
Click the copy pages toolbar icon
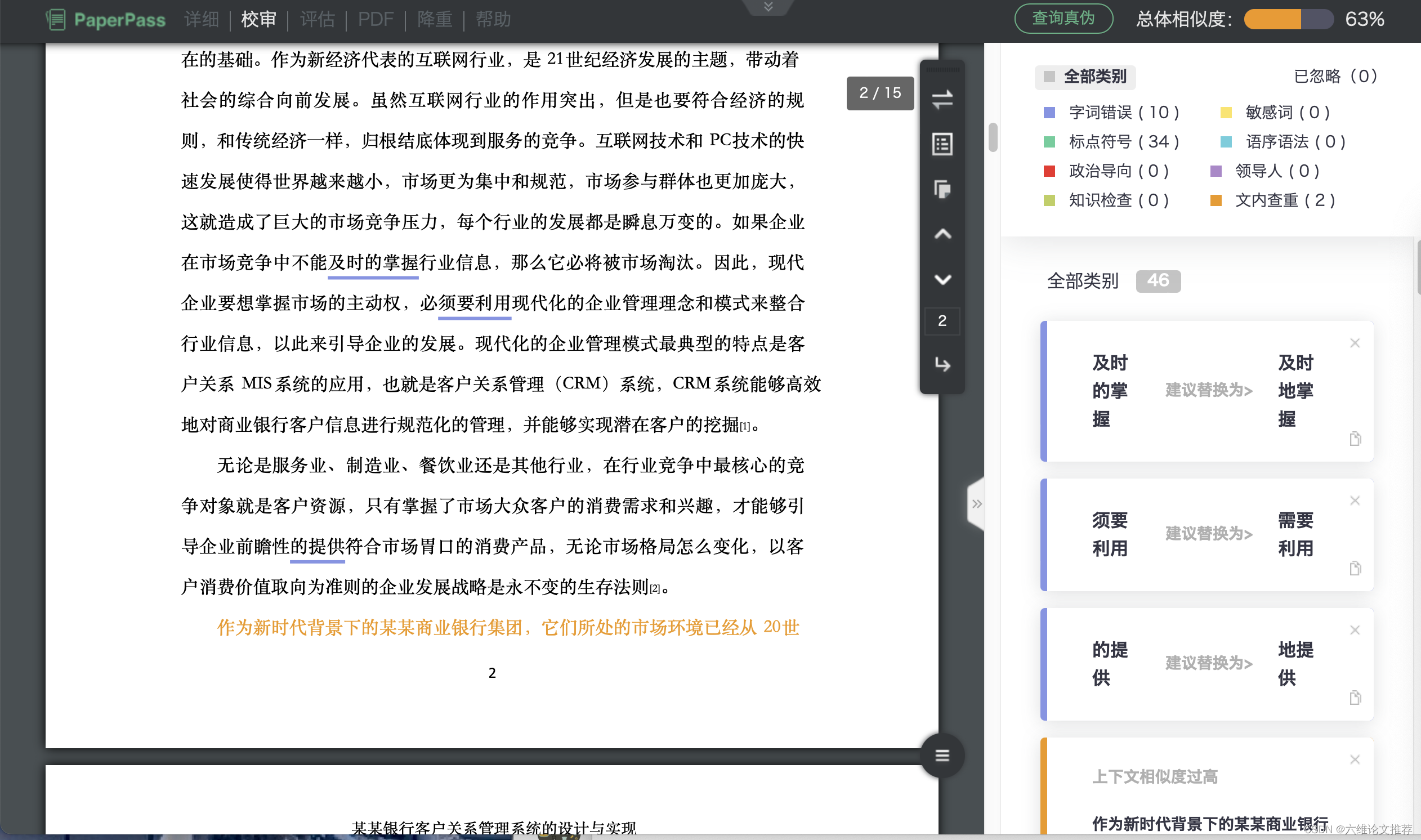coord(942,189)
